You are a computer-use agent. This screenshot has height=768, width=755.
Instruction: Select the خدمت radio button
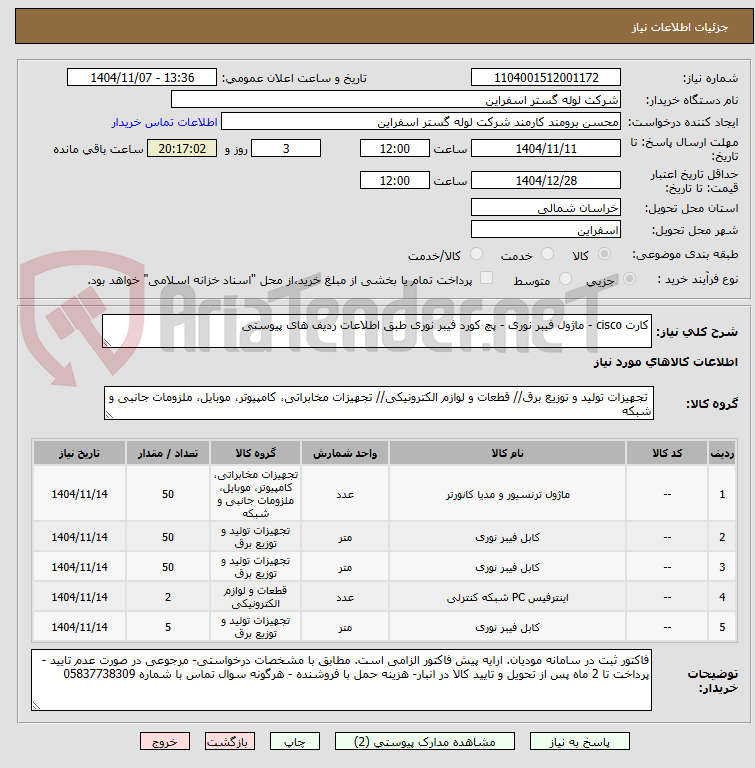click(547, 254)
